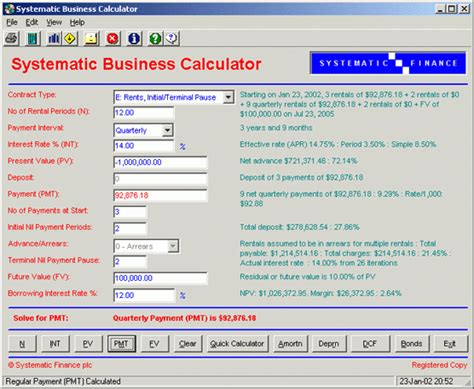Click the red X toolbar icon
This screenshot has width=474, height=389.
point(112,39)
